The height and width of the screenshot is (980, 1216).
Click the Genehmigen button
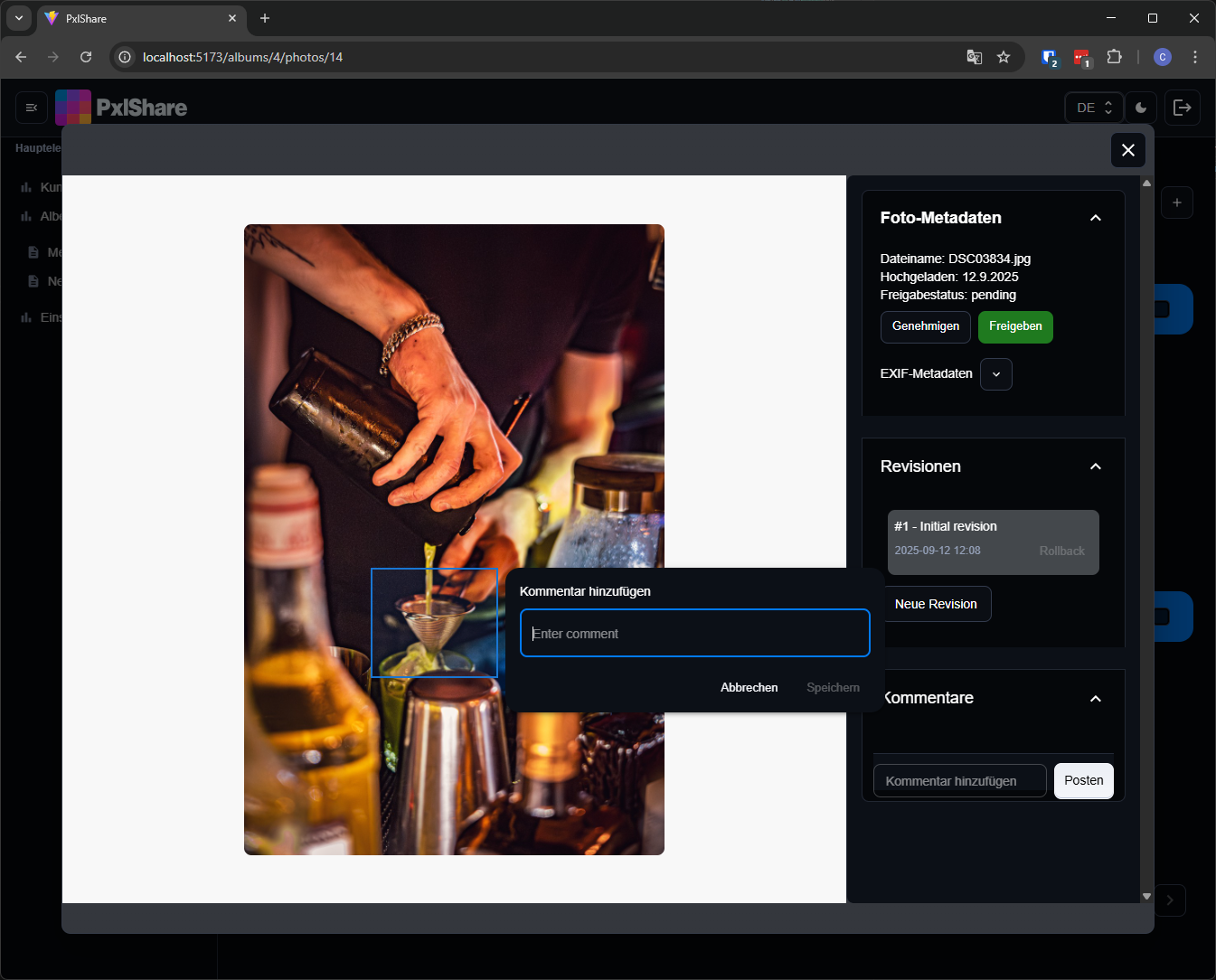tap(925, 326)
